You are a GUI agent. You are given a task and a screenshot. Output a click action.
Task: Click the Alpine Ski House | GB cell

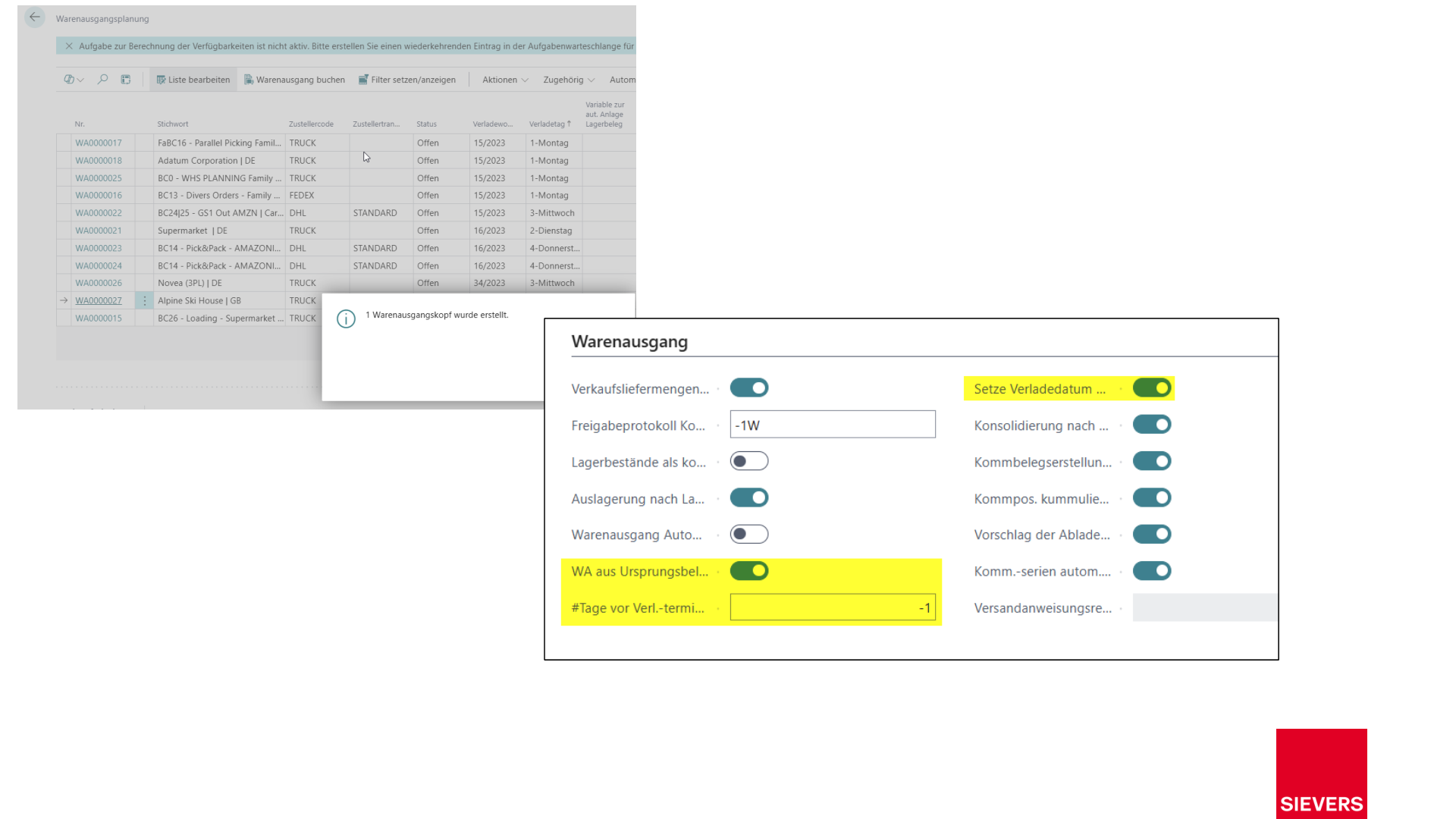(219, 301)
